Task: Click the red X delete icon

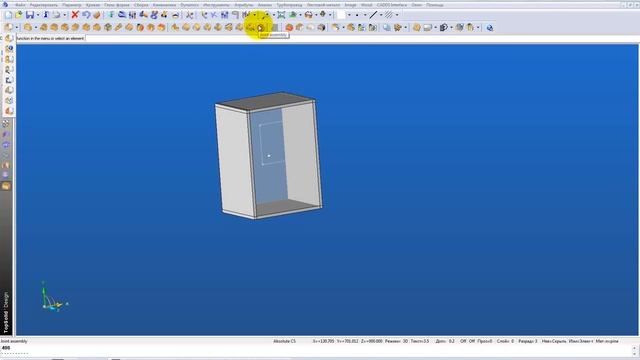Action: click(75, 15)
